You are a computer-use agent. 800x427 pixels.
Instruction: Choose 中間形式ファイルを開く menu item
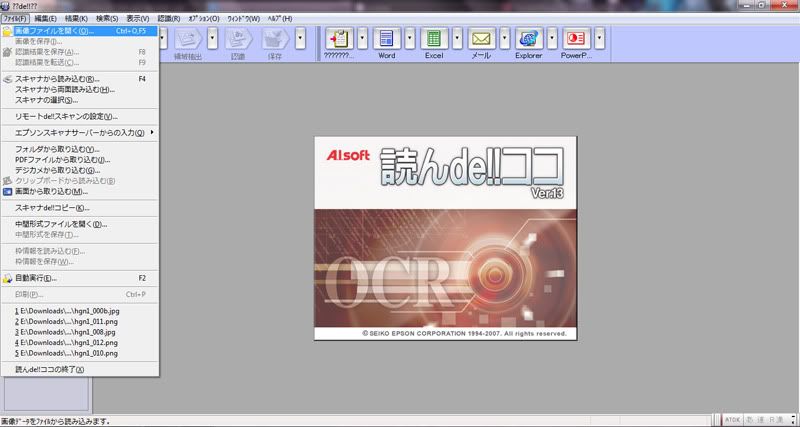(80, 224)
